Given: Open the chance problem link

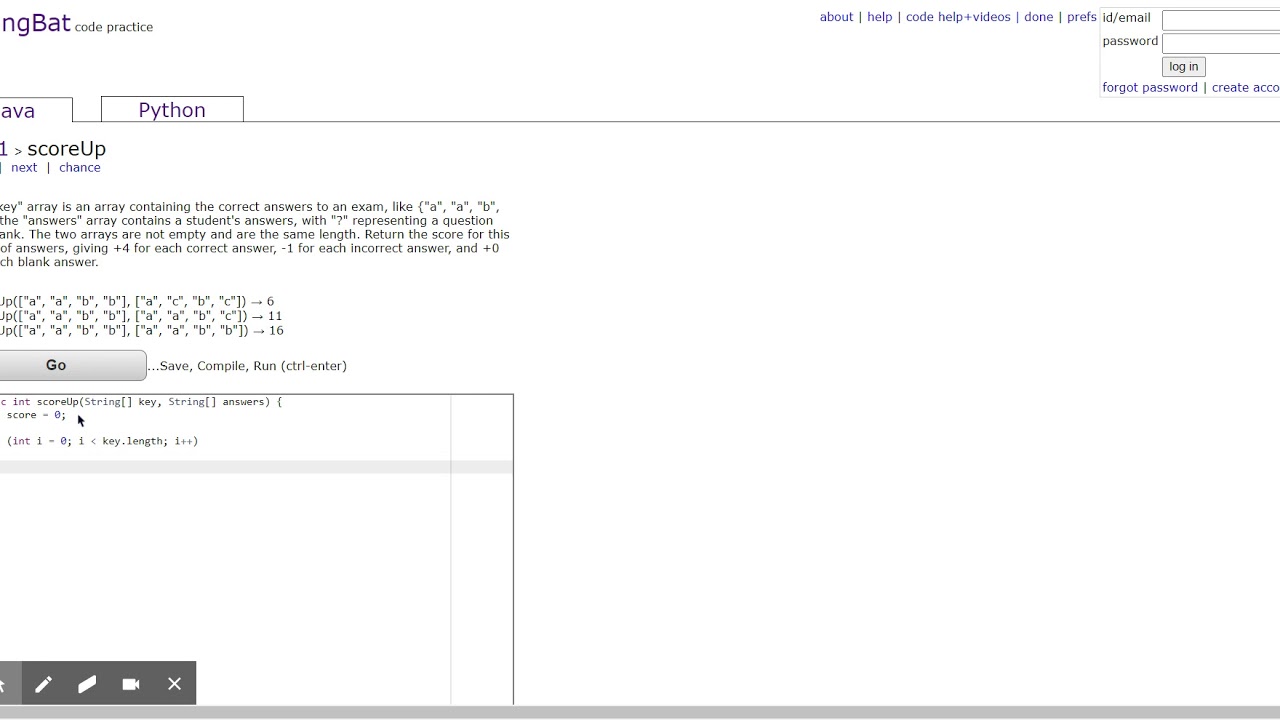Looking at the screenshot, I should pyautogui.click(x=80, y=167).
